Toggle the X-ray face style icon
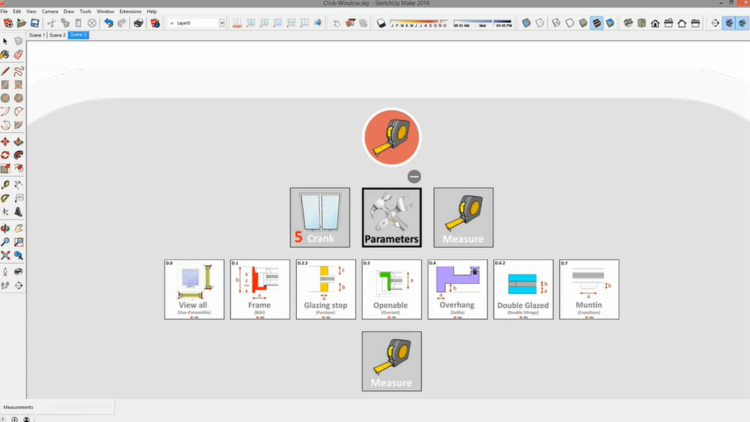The height and width of the screenshot is (422, 750). [526, 23]
